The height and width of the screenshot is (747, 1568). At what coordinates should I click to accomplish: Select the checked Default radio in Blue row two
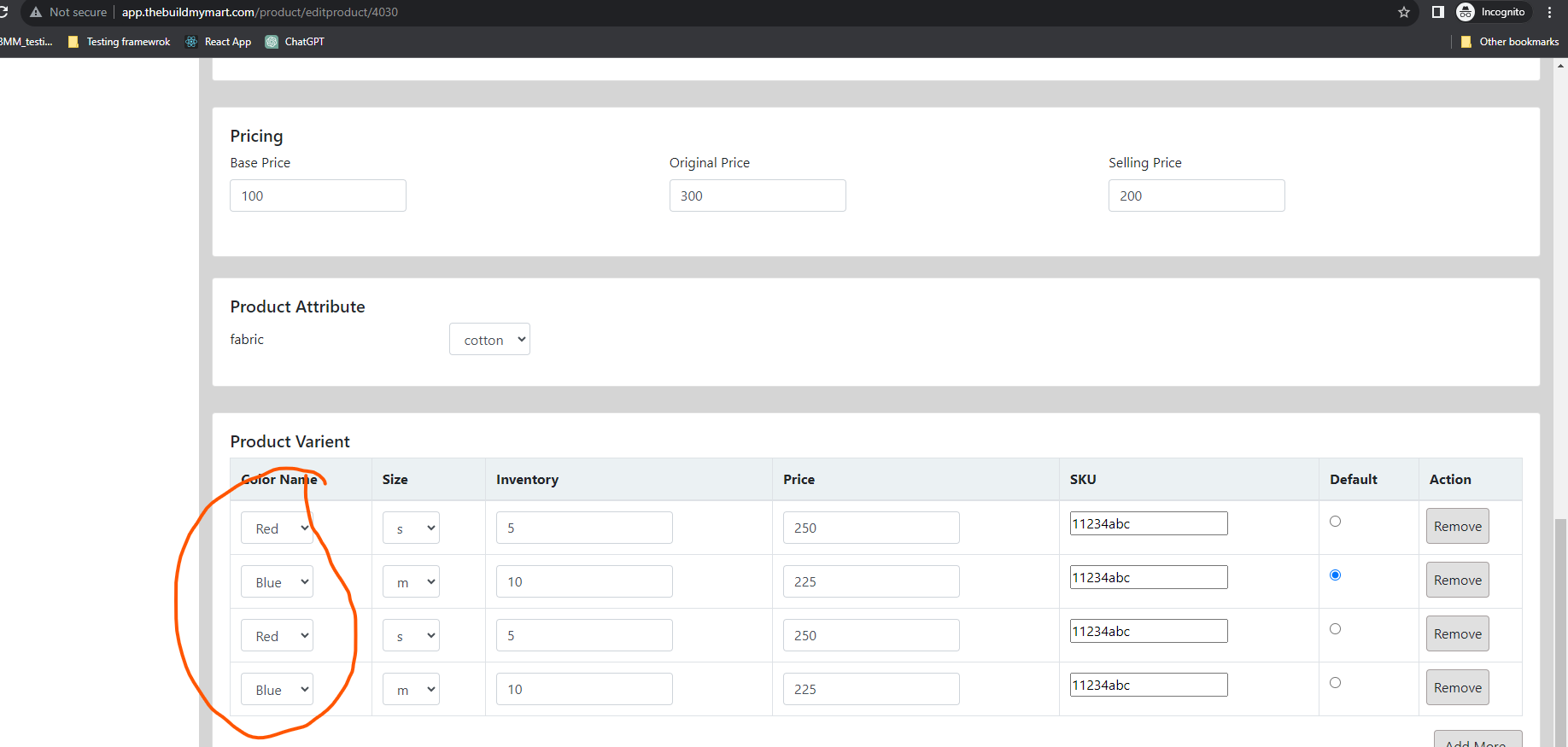(1335, 575)
